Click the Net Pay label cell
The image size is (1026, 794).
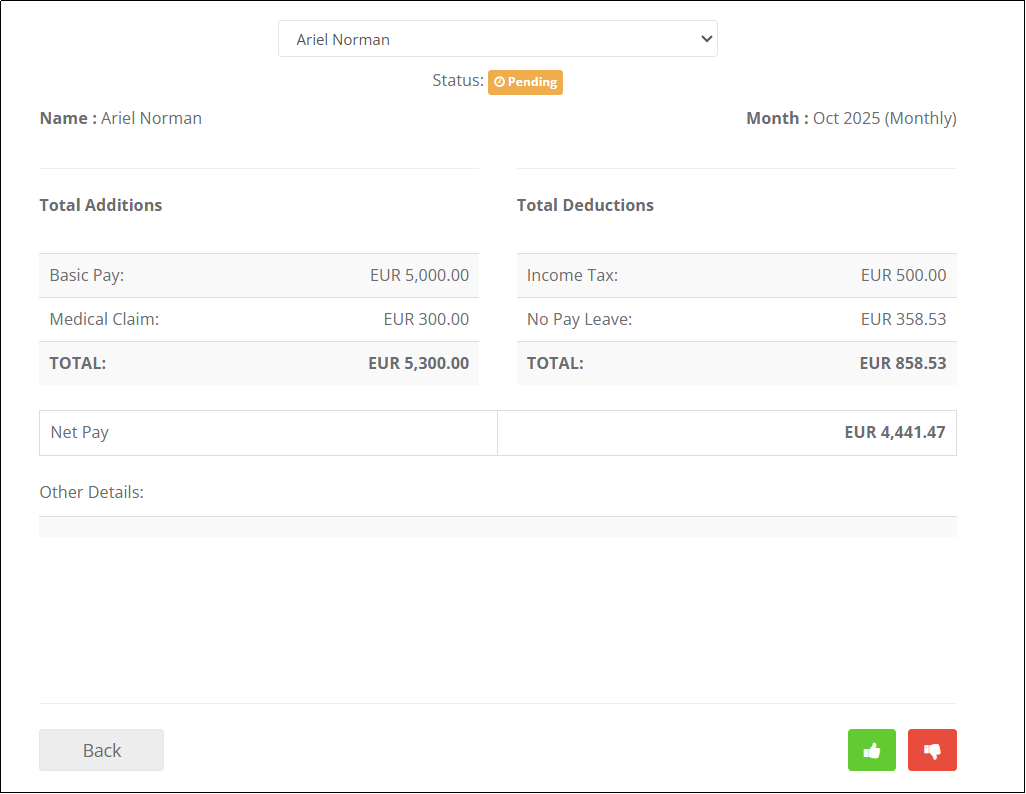[268, 433]
